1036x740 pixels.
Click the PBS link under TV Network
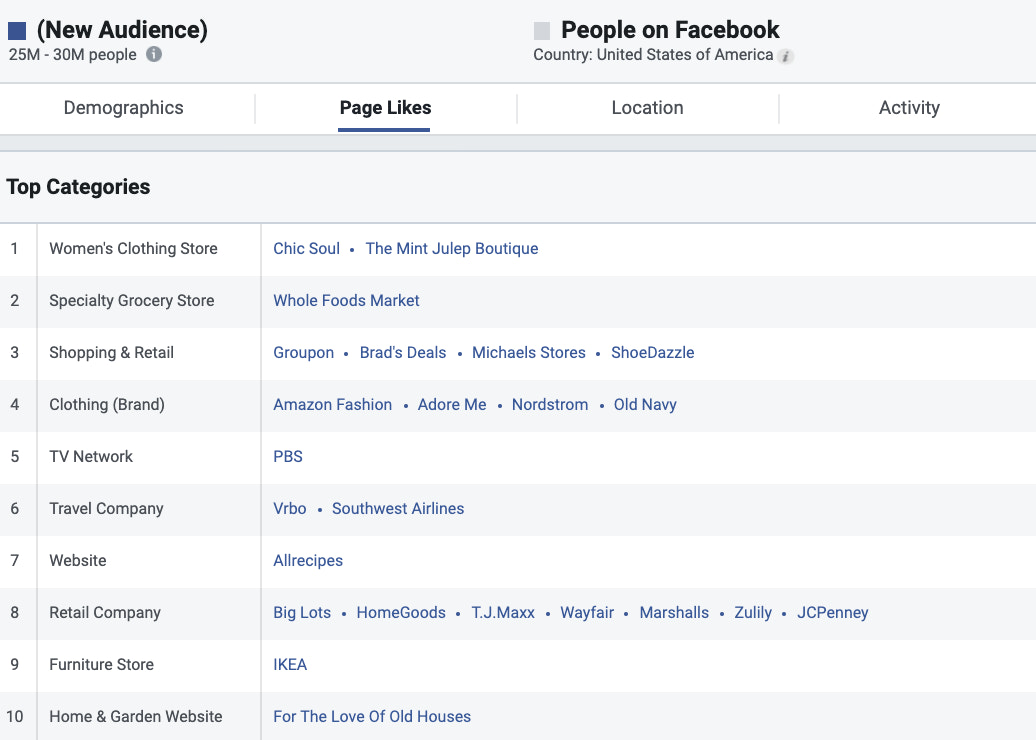pos(288,456)
